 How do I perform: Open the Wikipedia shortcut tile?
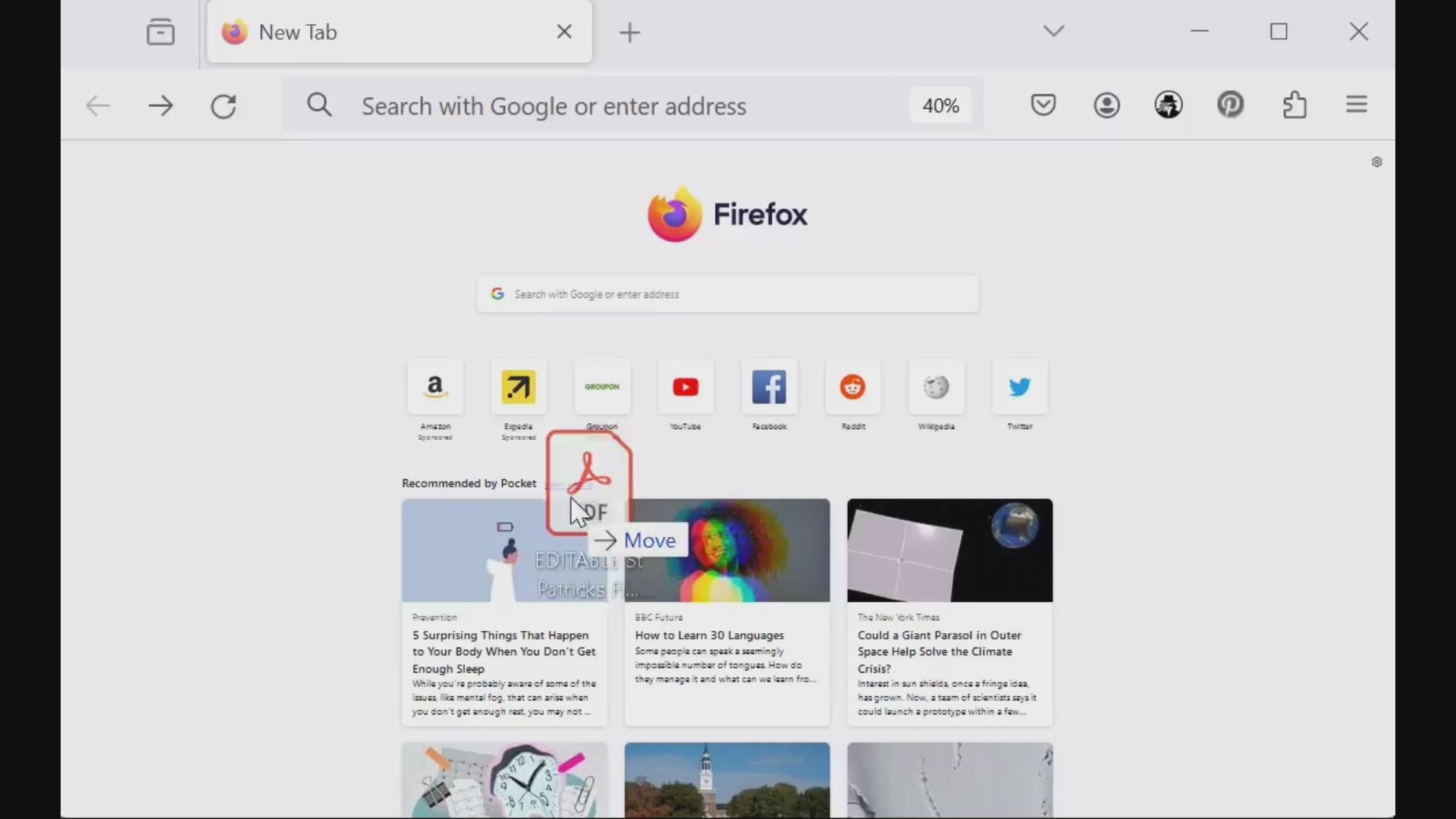click(x=936, y=388)
